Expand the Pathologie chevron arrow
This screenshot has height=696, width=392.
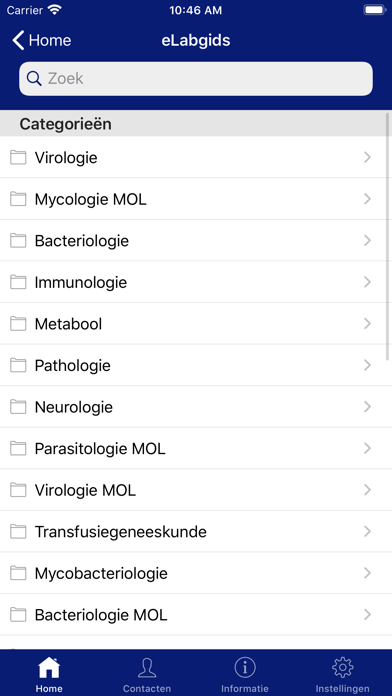[x=367, y=365]
